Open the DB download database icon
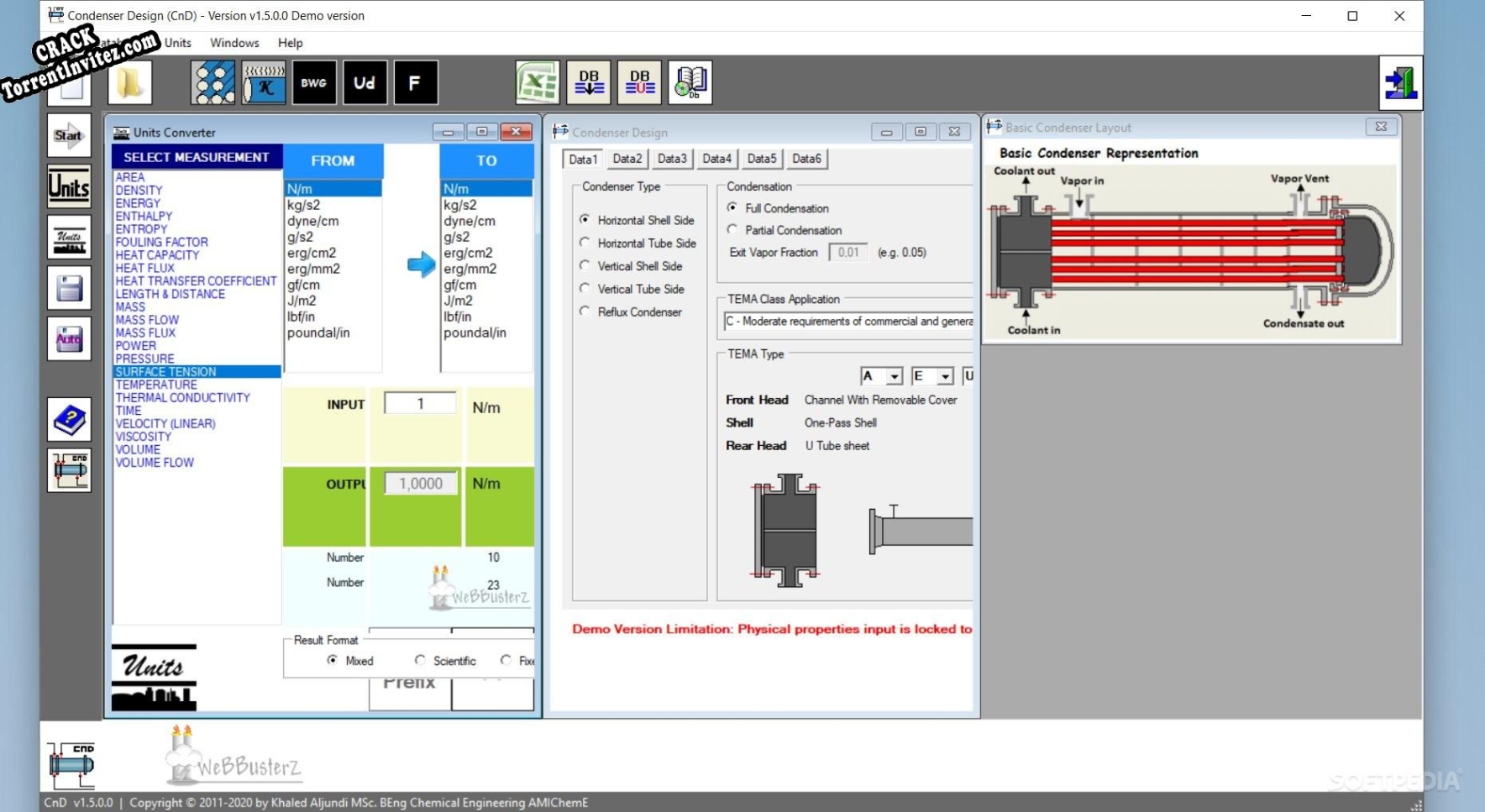The image size is (1485, 812). click(588, 82)
